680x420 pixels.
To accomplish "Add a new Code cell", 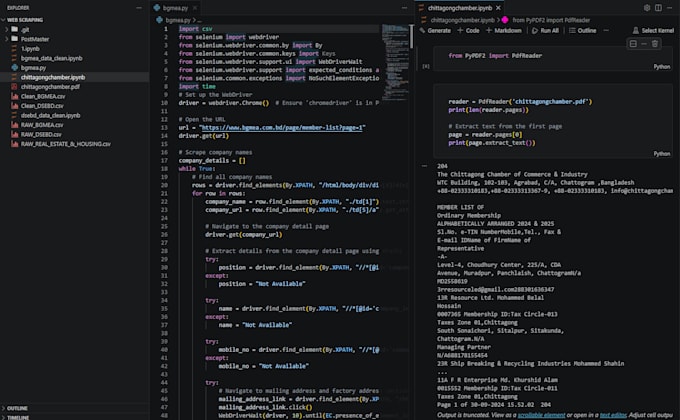I will 468,30.
